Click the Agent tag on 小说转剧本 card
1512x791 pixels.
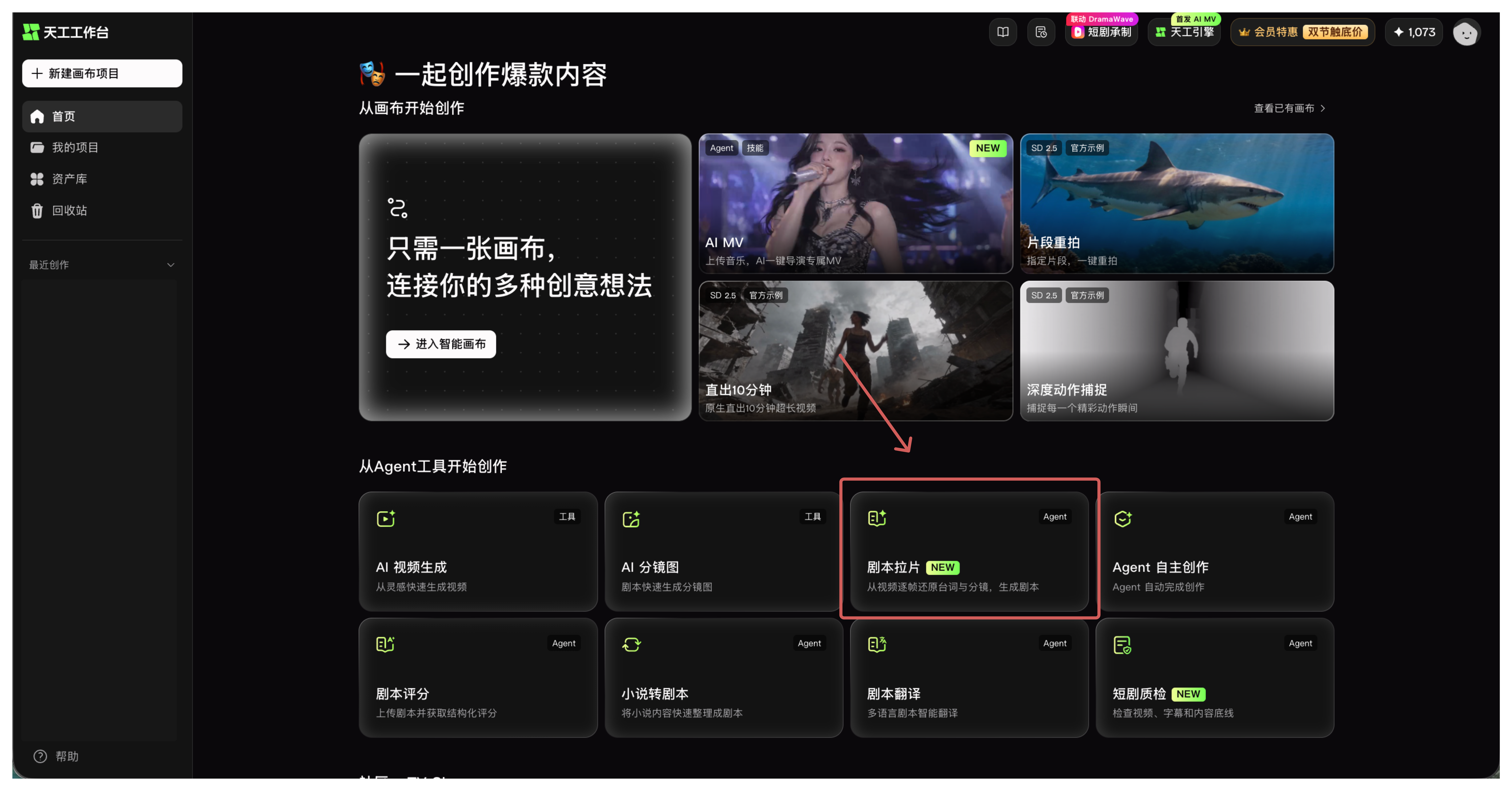click(809, 643)
